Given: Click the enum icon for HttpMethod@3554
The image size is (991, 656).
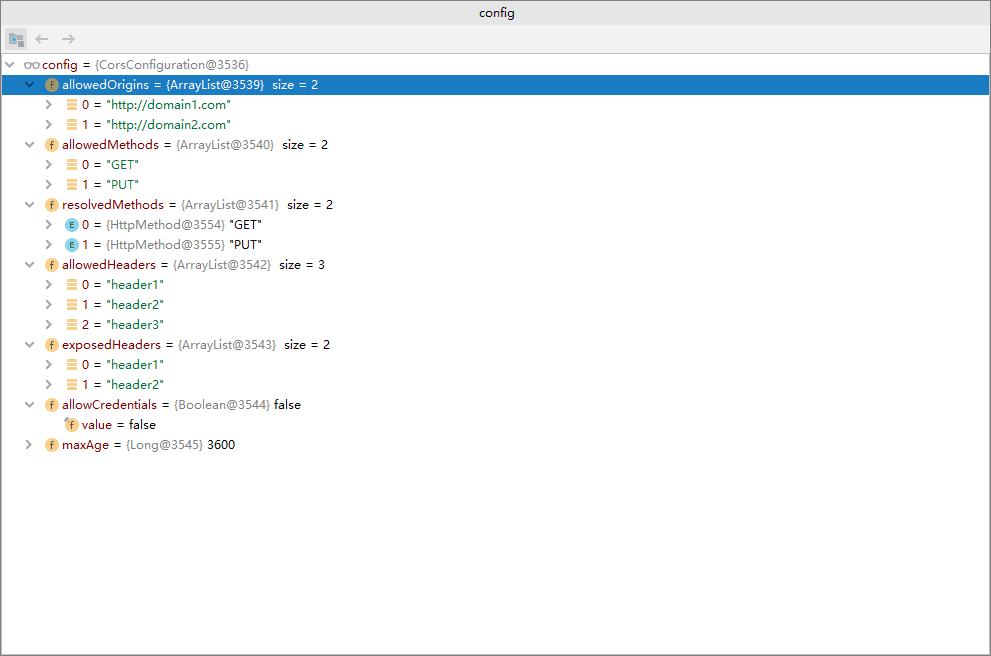Looking at the screenshot, I should (x=72, y=225).
